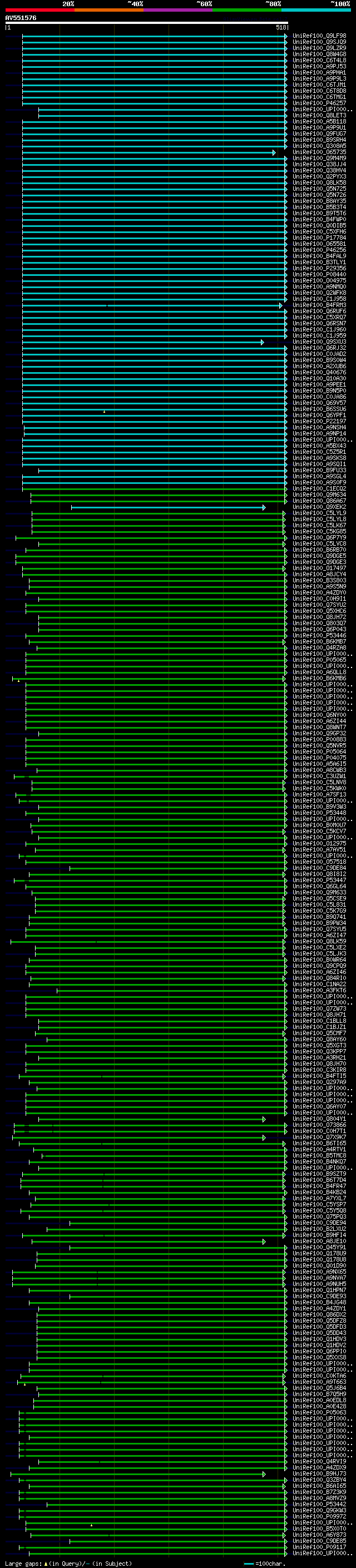
Task: Select hit label UniRef100_C3UZW1
Action: tap(319, 776)
